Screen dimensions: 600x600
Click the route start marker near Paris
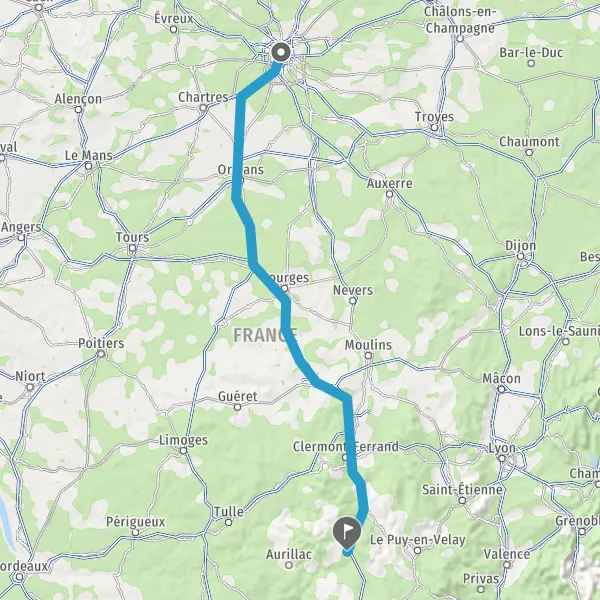281,52
